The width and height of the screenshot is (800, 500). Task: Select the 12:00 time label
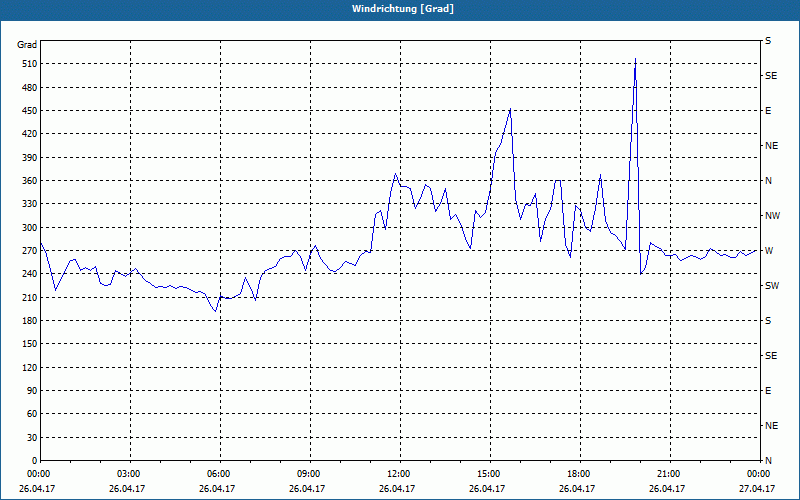click(397, 473)
